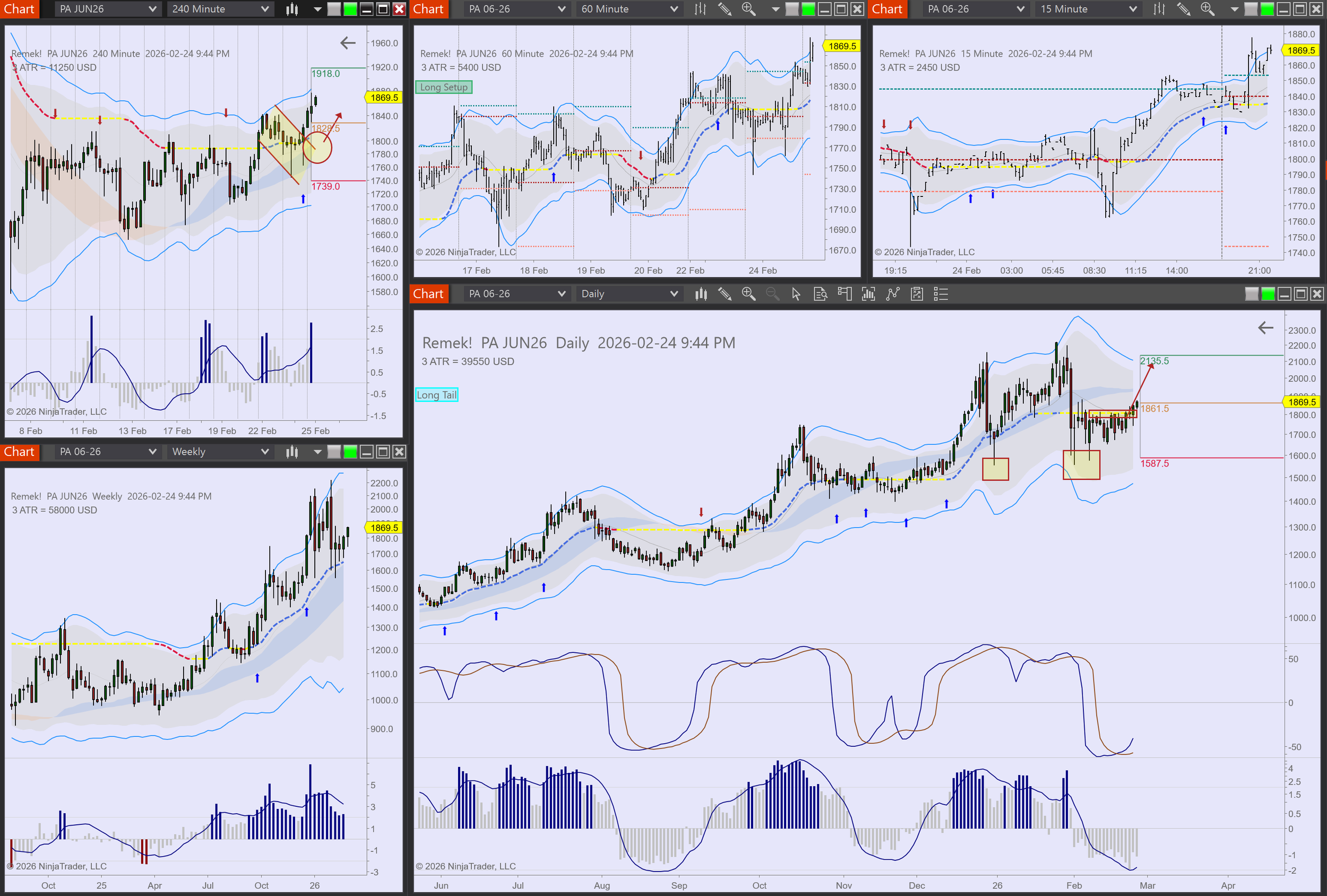
Task: Click the Long Tail label on Daily chart
Action: (436, 395)
